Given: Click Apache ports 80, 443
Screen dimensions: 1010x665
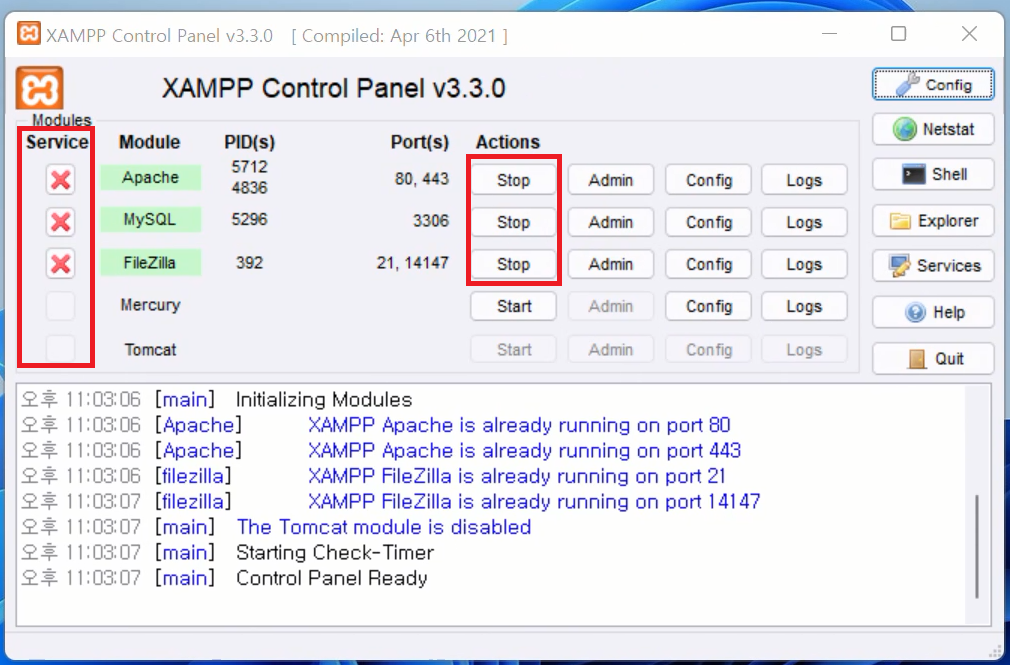Looking at the screenshot, I should pyautogui.click(x=422, y=178).
